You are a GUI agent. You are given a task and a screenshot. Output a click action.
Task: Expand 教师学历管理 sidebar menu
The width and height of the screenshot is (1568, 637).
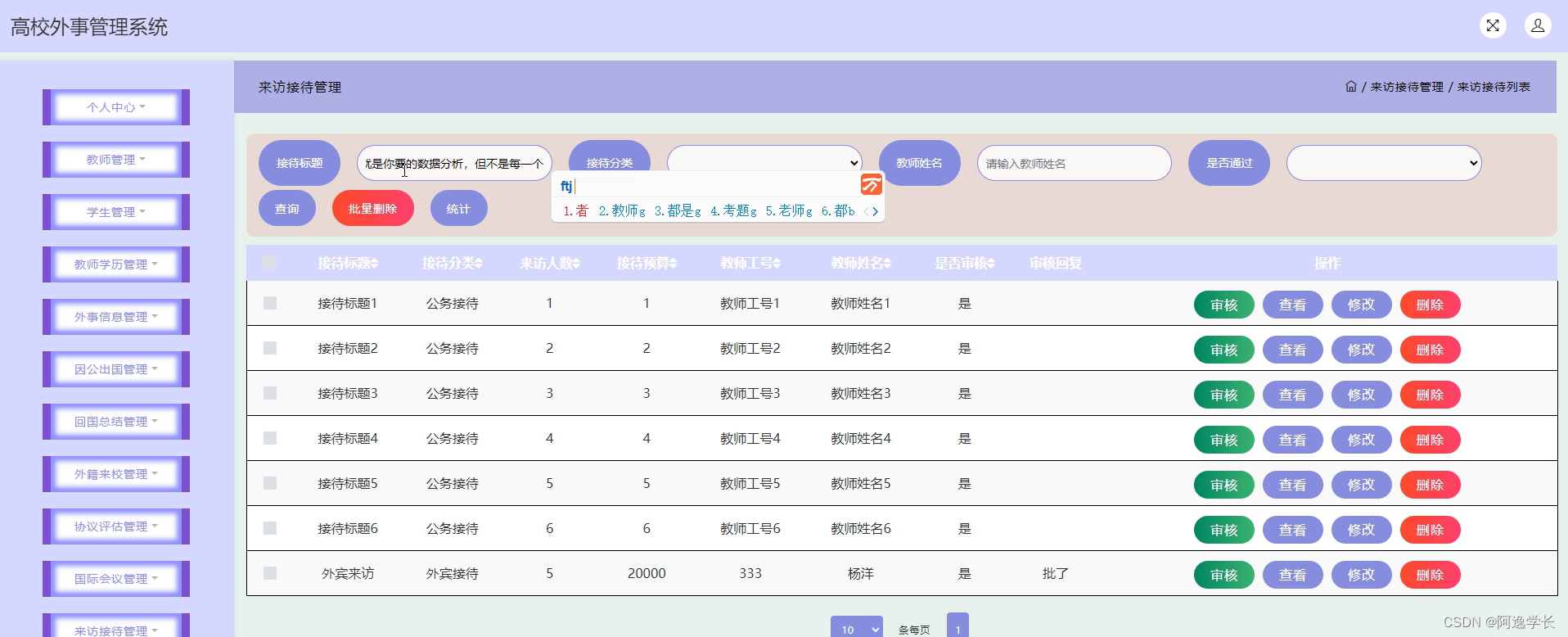pyautogui.click(x=116, y=264)
